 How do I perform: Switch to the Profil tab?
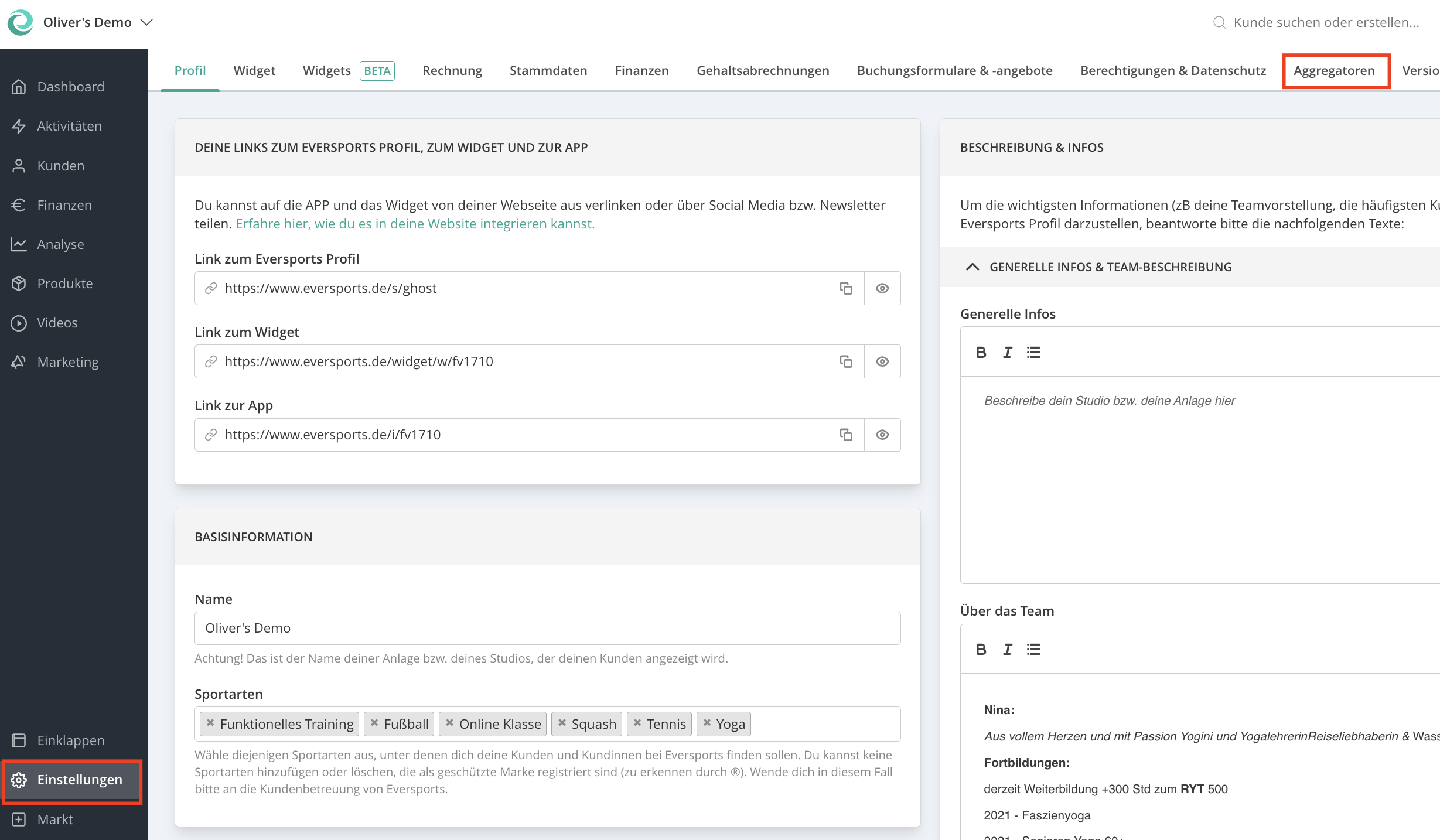coord(190,70)
